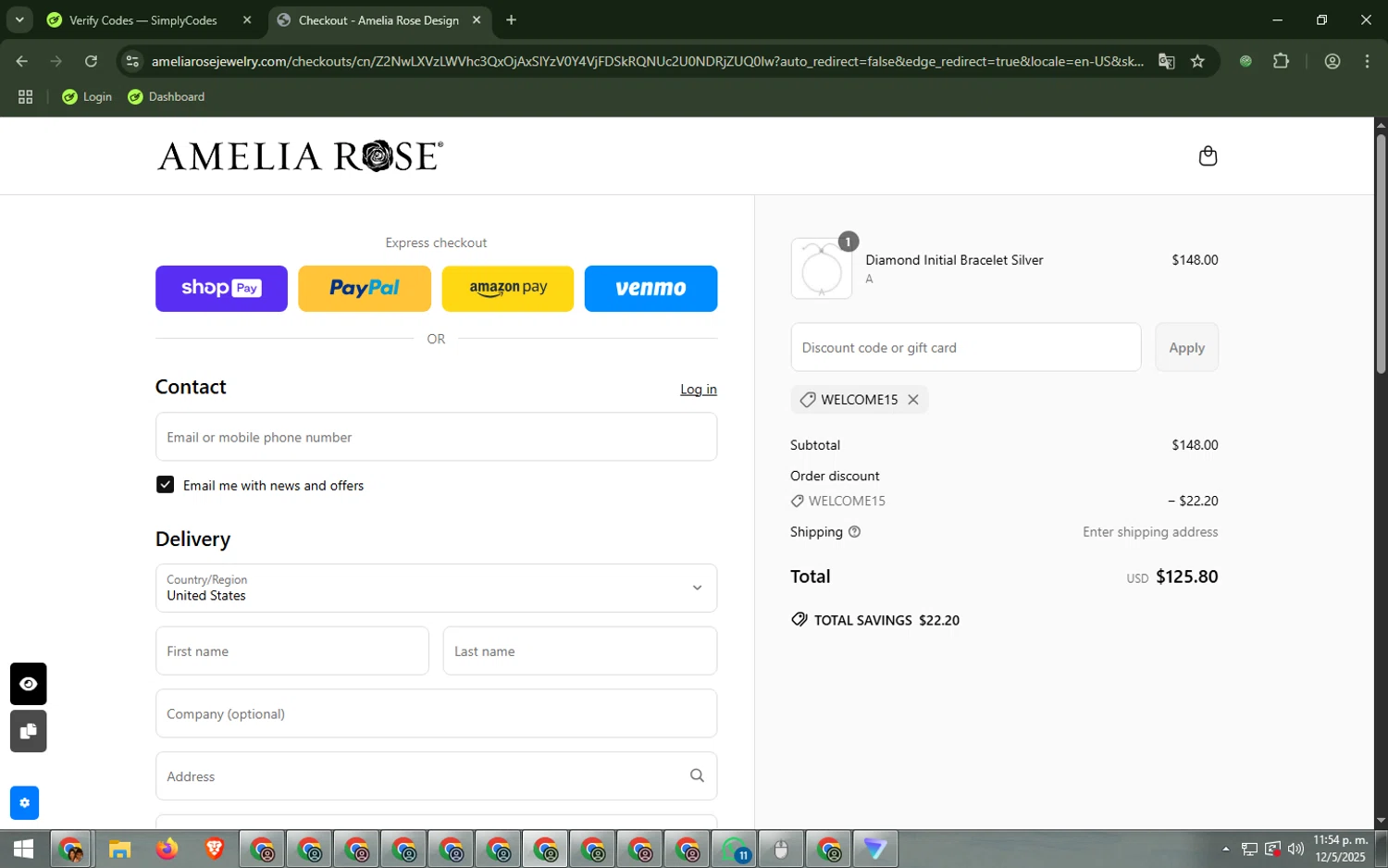Image resolution: width=1388 pixels, height=868 pixels.
Task: Click the Log in link
Action: click(x=699, y=390)
